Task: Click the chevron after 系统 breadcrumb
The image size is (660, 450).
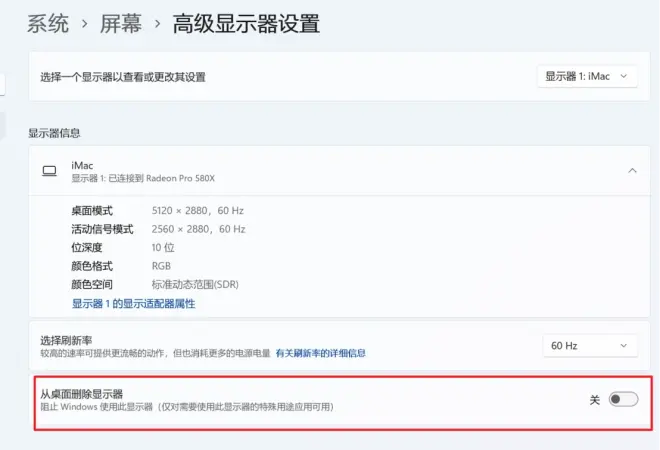Action: click(x=85, y=24)
